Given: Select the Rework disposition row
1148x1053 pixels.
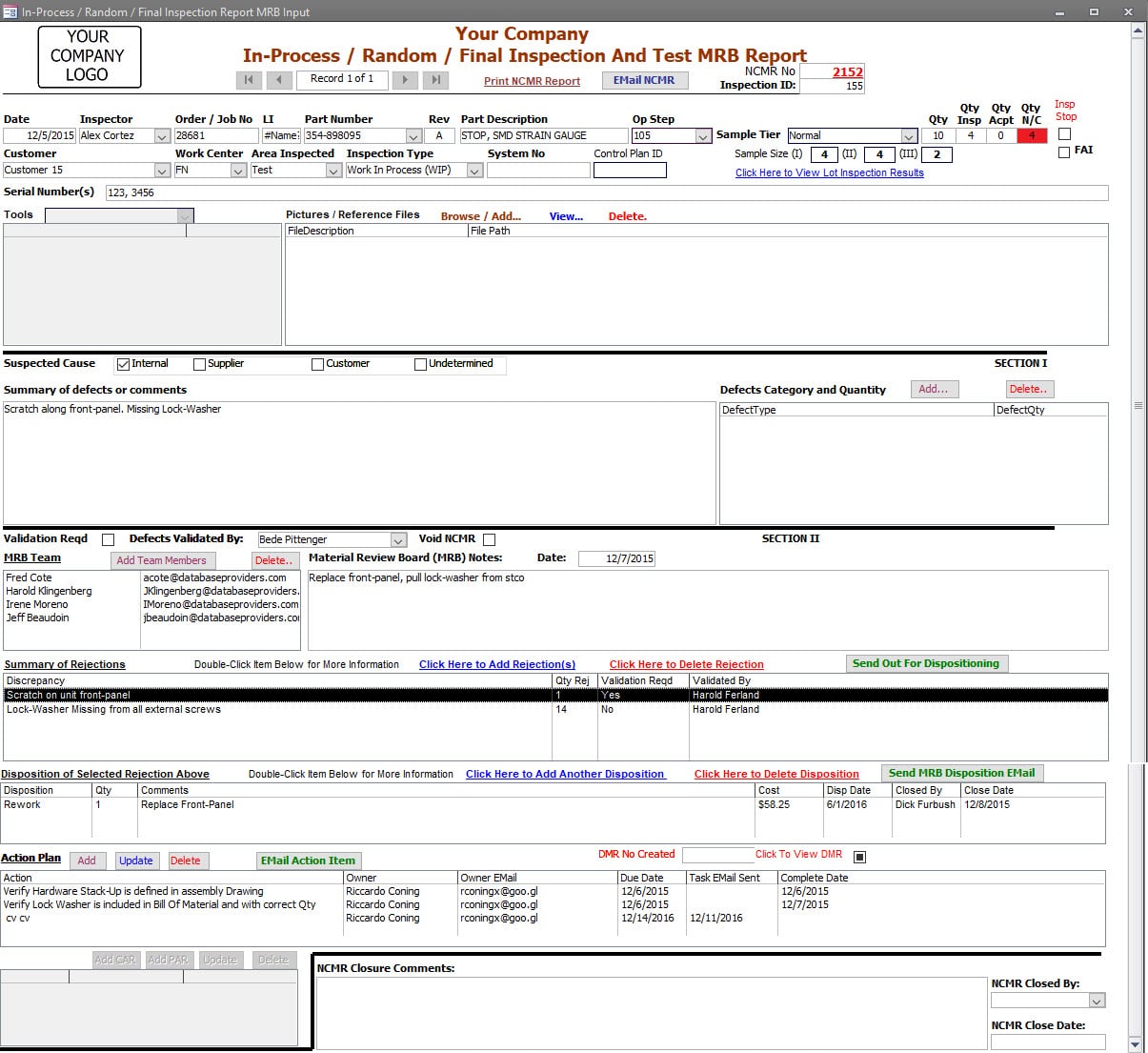Looking at the screenshot, I should pyautogui.click(x=553, y=805).
